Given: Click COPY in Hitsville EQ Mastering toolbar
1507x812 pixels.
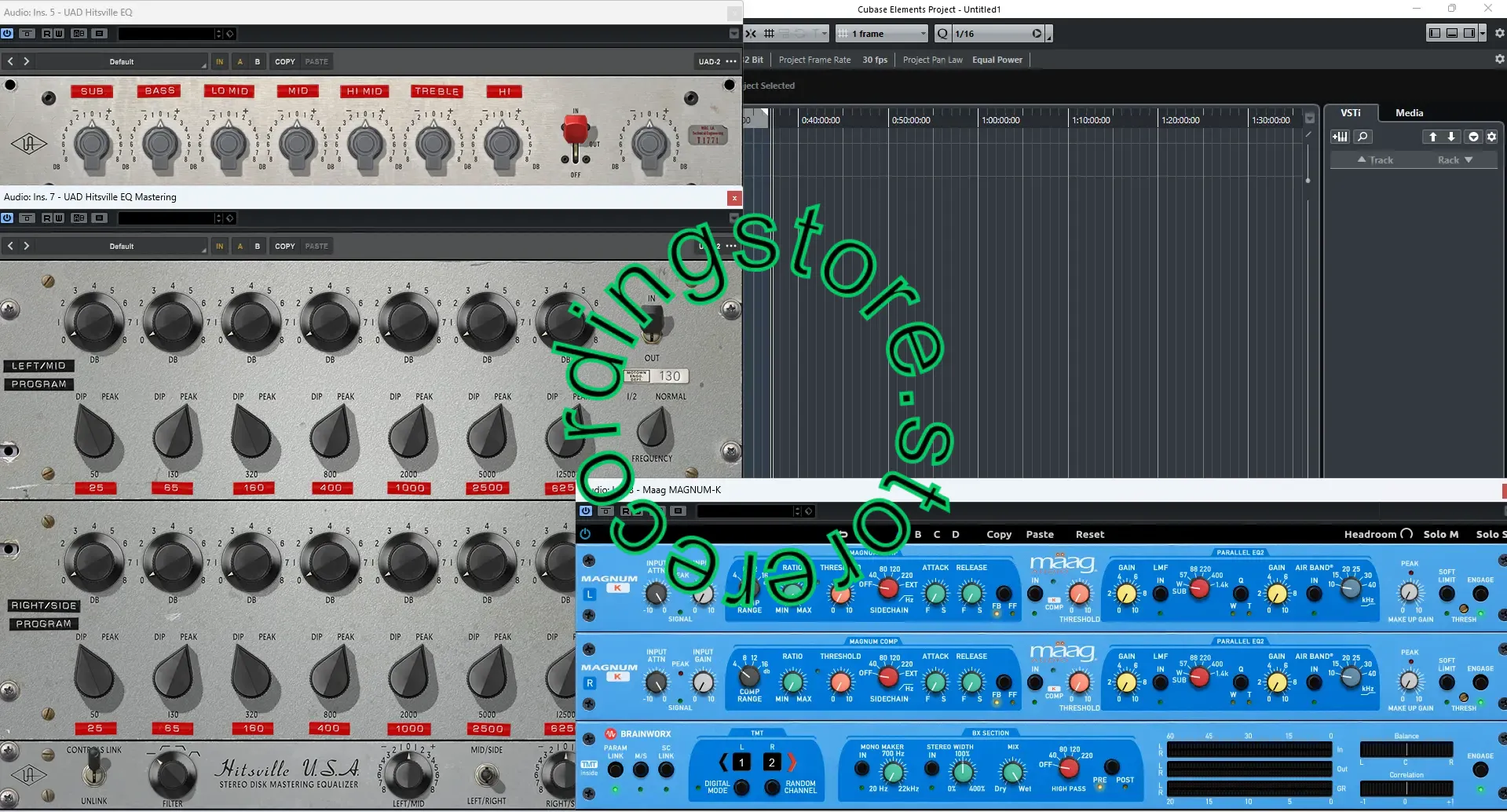Looking at the screenshot, I should point(285,246).
